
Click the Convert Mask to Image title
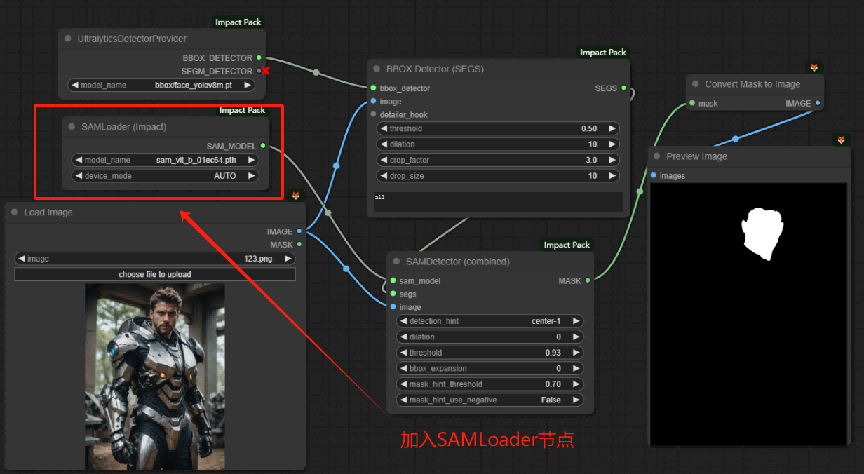(753, 84)
